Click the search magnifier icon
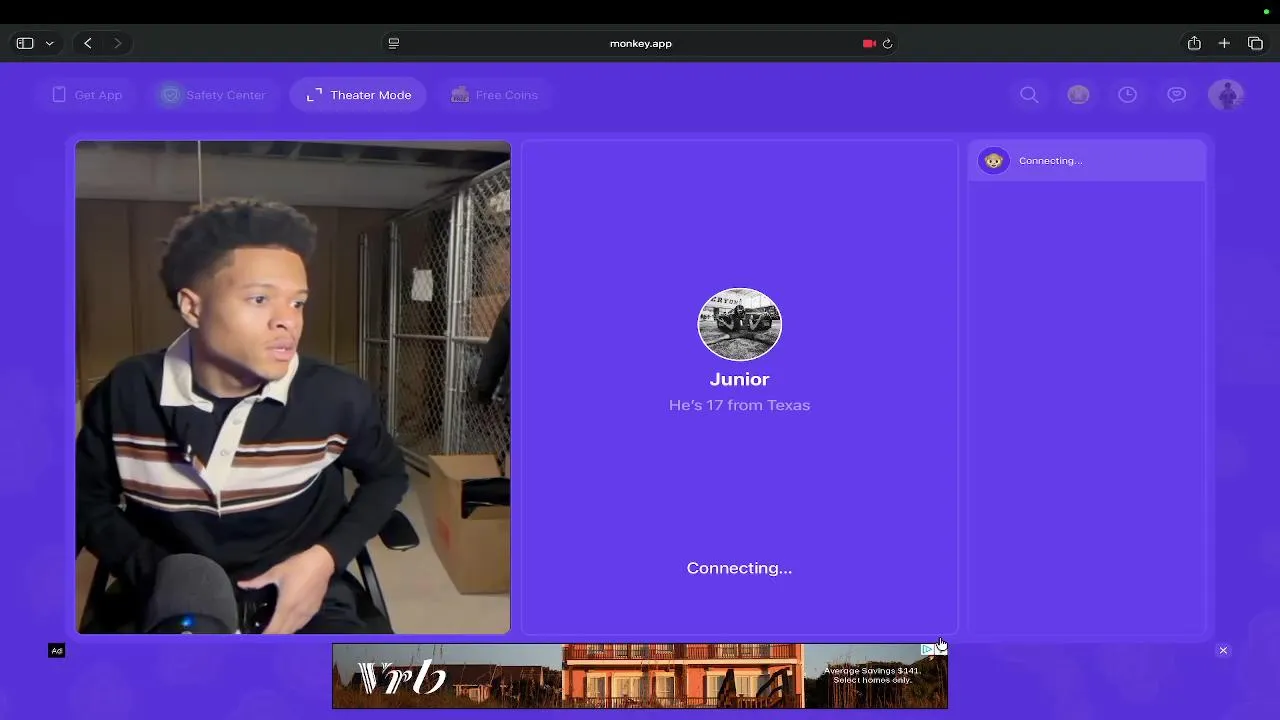This screenshot has height=720, width=1280. [x=1029, y=95]
